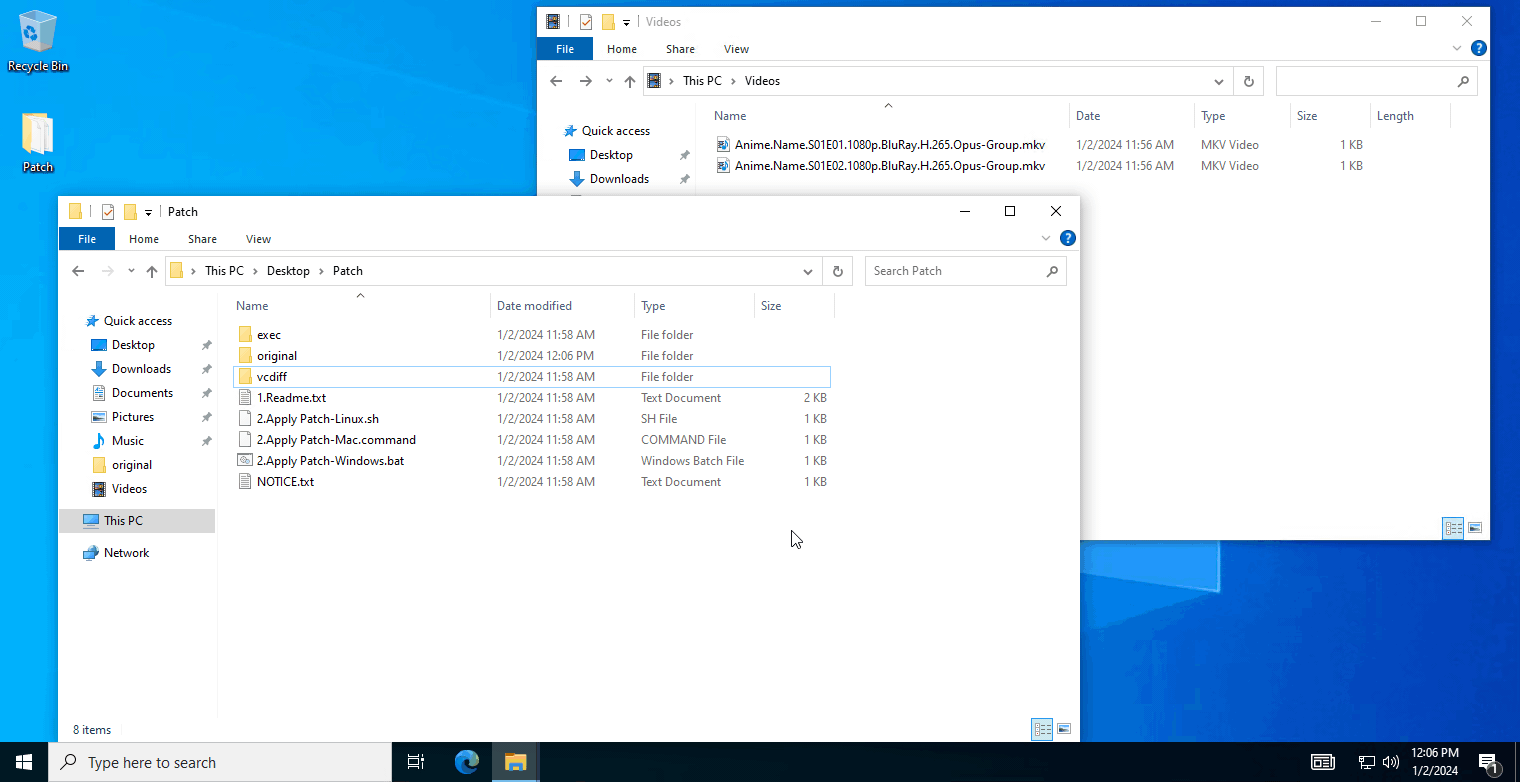Select the 1.Readme.txt file
1520x782 pixels.
click(x=532, y=398)
